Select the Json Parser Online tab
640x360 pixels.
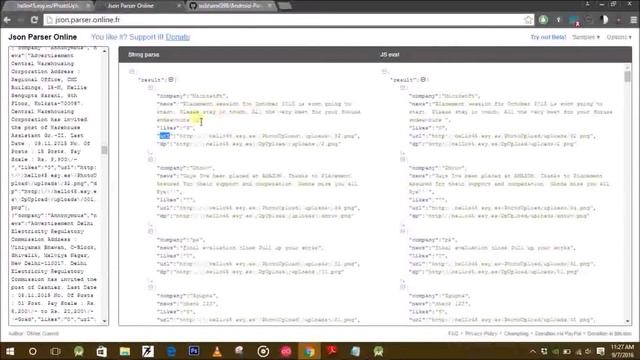(139, 6)
